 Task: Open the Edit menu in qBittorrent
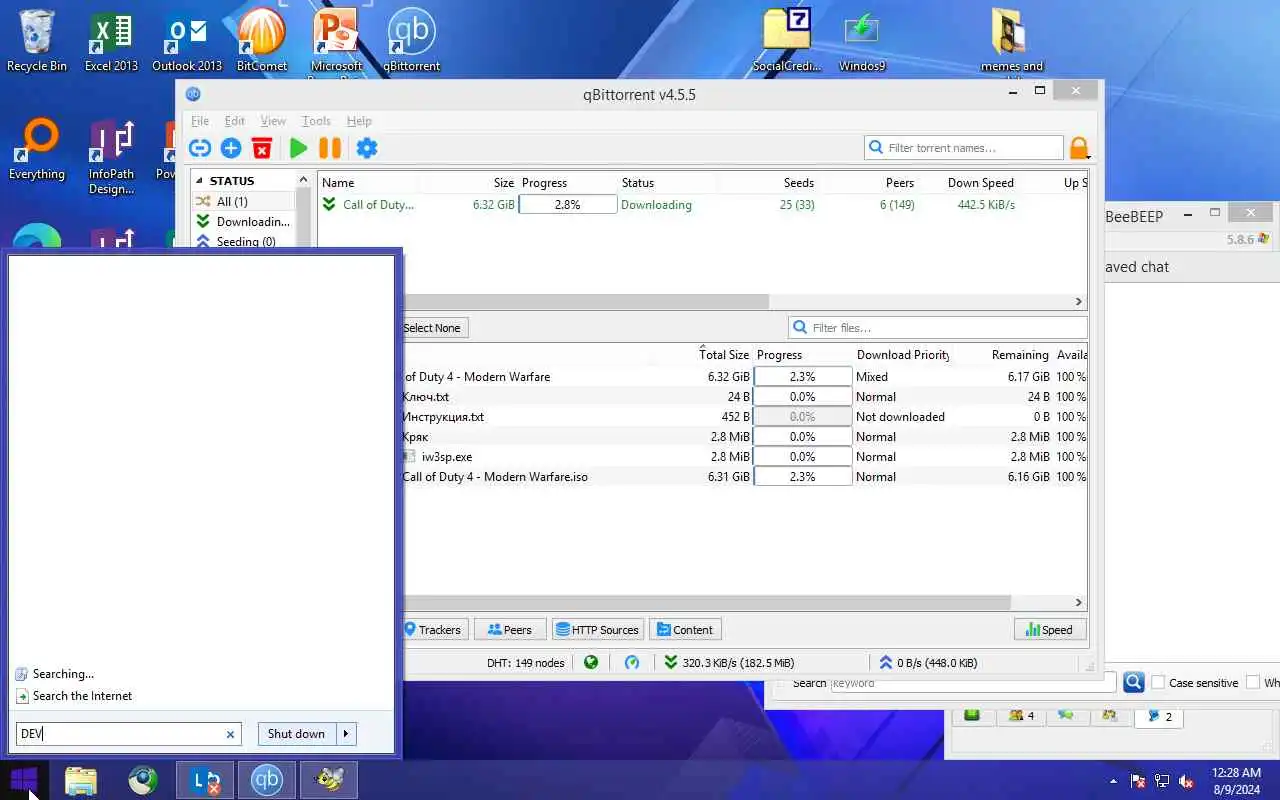234,120
